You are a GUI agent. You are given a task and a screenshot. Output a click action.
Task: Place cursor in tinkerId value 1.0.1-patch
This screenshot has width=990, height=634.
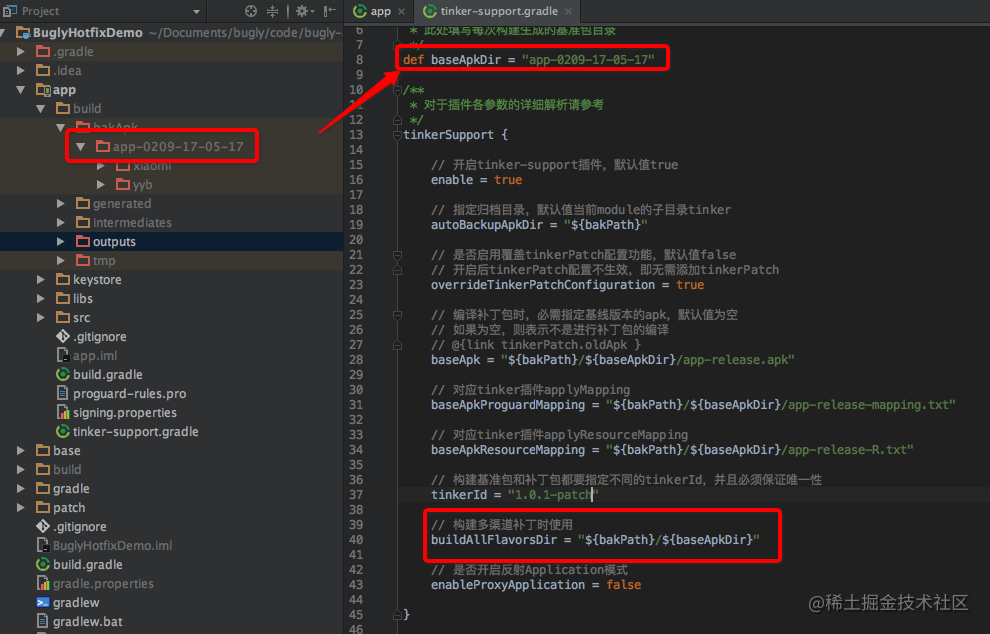click(552, 494)
